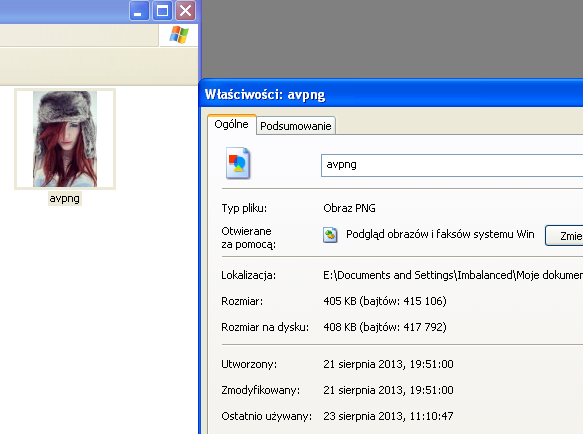Image resolution: width=583 pixels, height=434 pixels.
Task: Click the PNG file type icon
Action: [x=238, y=163]
